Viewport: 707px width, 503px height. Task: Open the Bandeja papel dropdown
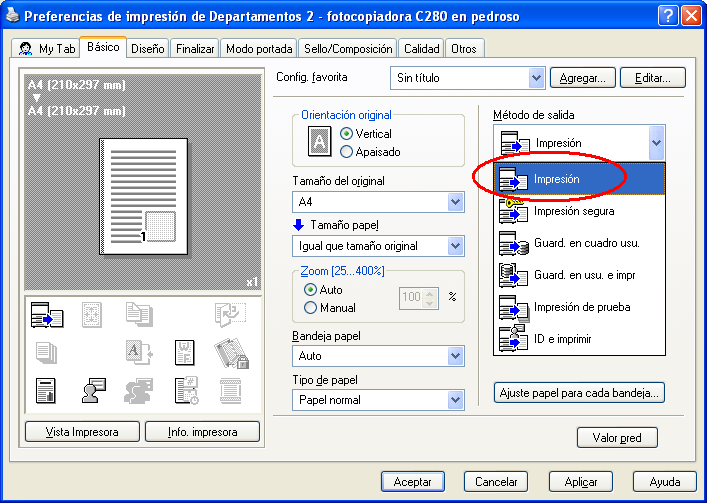pos(456,356)
